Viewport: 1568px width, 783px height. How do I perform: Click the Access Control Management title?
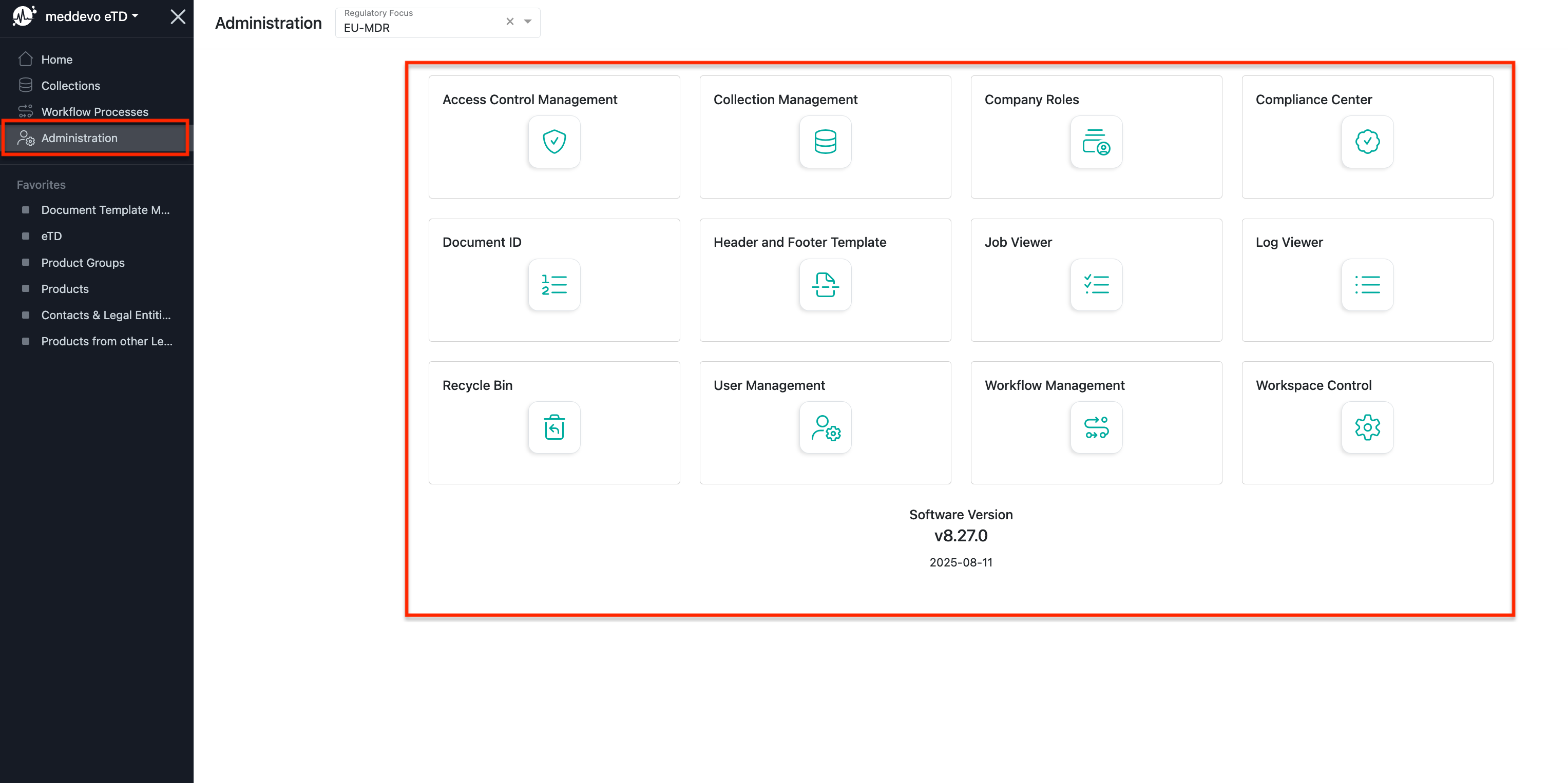[x=529, y=99]
